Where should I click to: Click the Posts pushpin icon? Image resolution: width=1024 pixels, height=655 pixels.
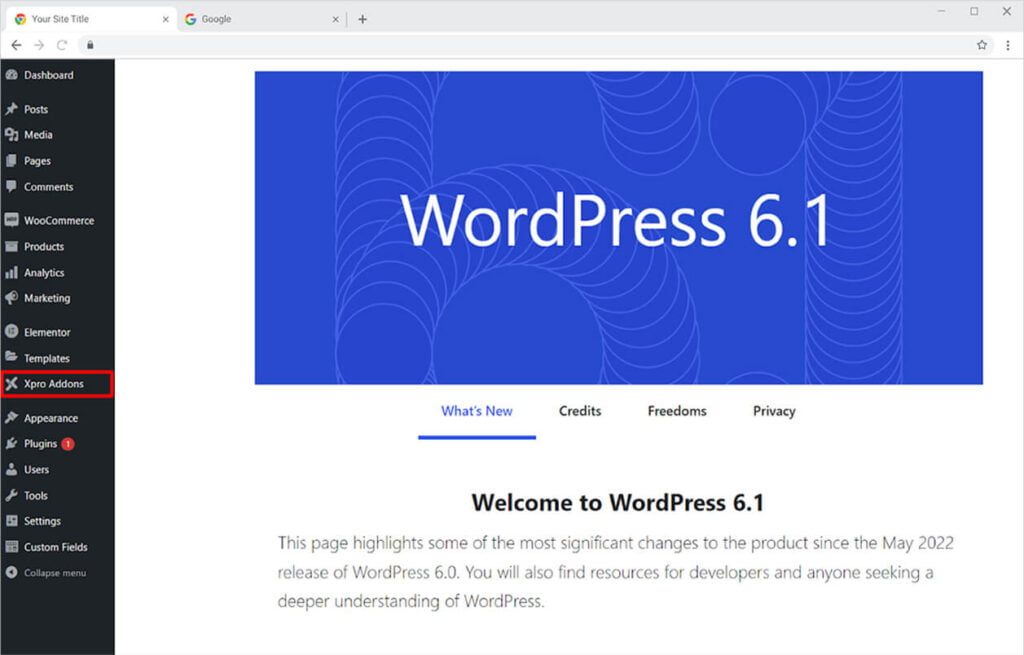coord(12,109)
